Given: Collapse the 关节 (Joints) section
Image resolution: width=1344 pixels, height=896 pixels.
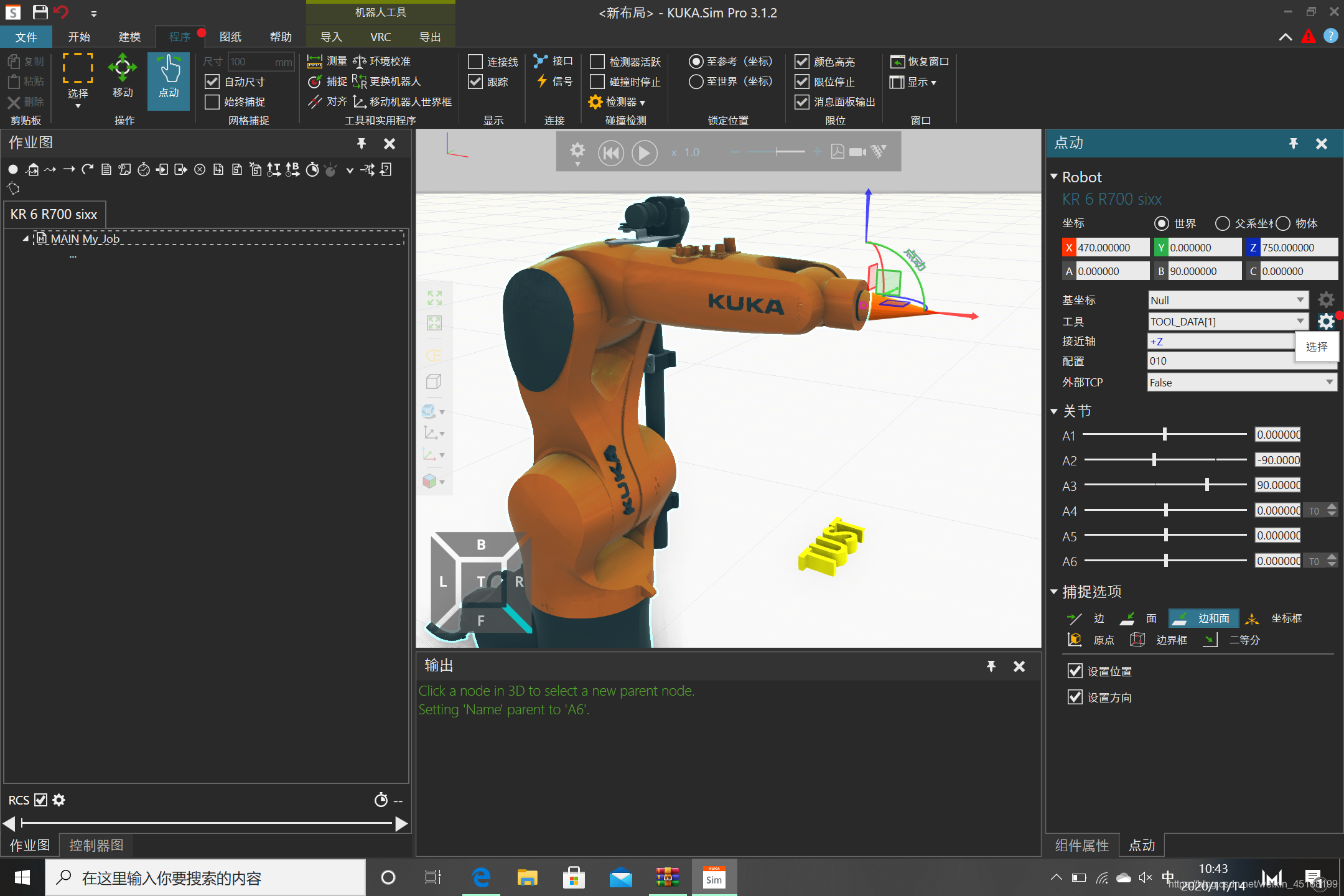Looking at the screenshot, I should click(x=1054, y=411).
